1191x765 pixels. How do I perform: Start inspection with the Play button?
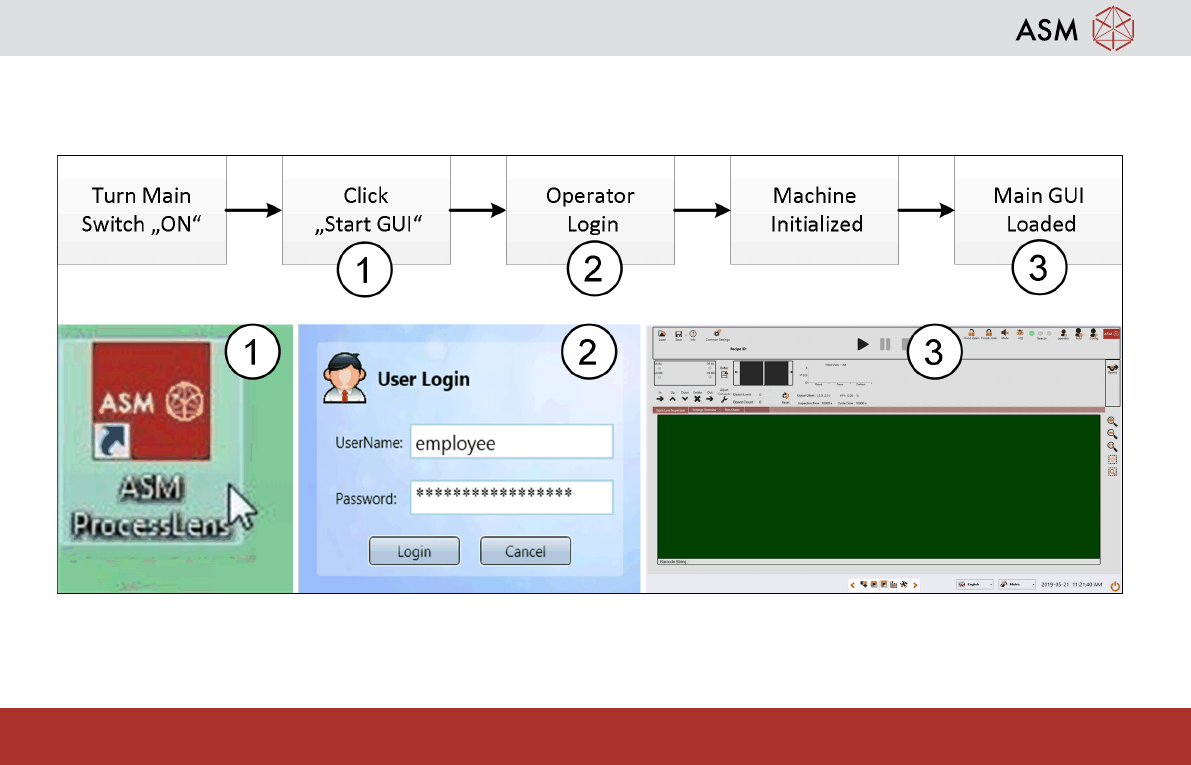coord(862,344)
